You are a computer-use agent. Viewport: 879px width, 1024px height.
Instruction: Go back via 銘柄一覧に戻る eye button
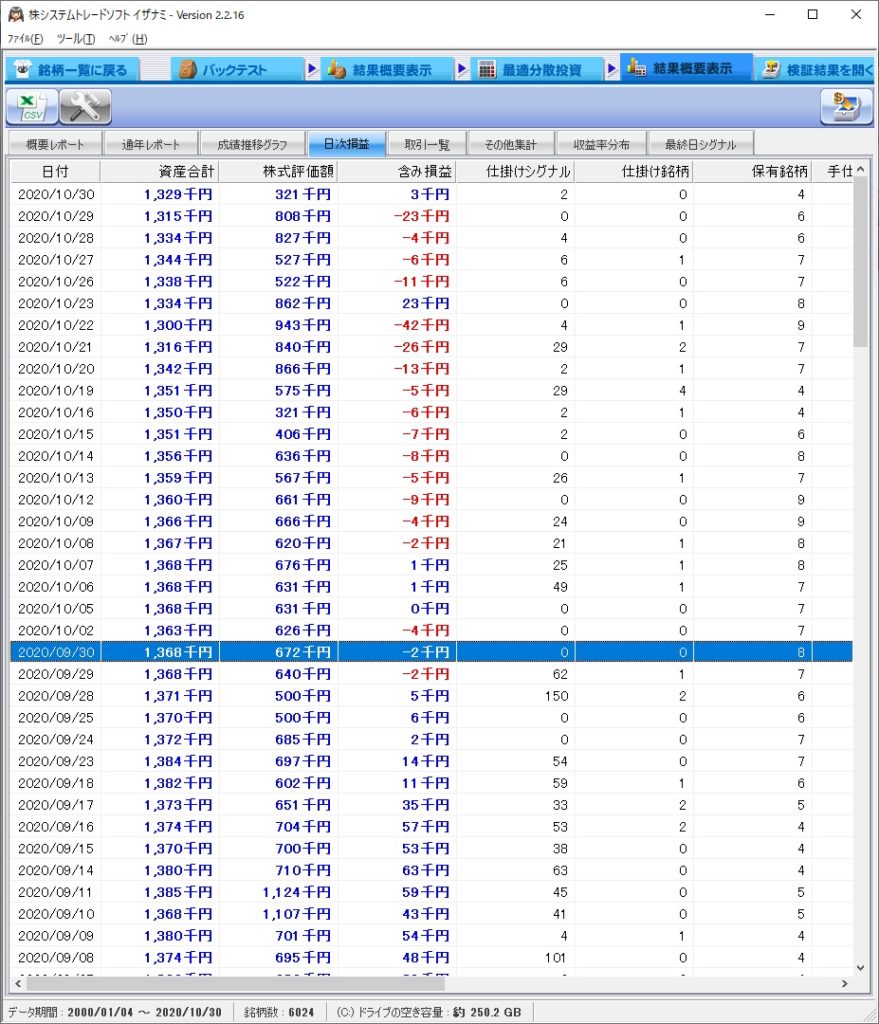pos(70,70)
